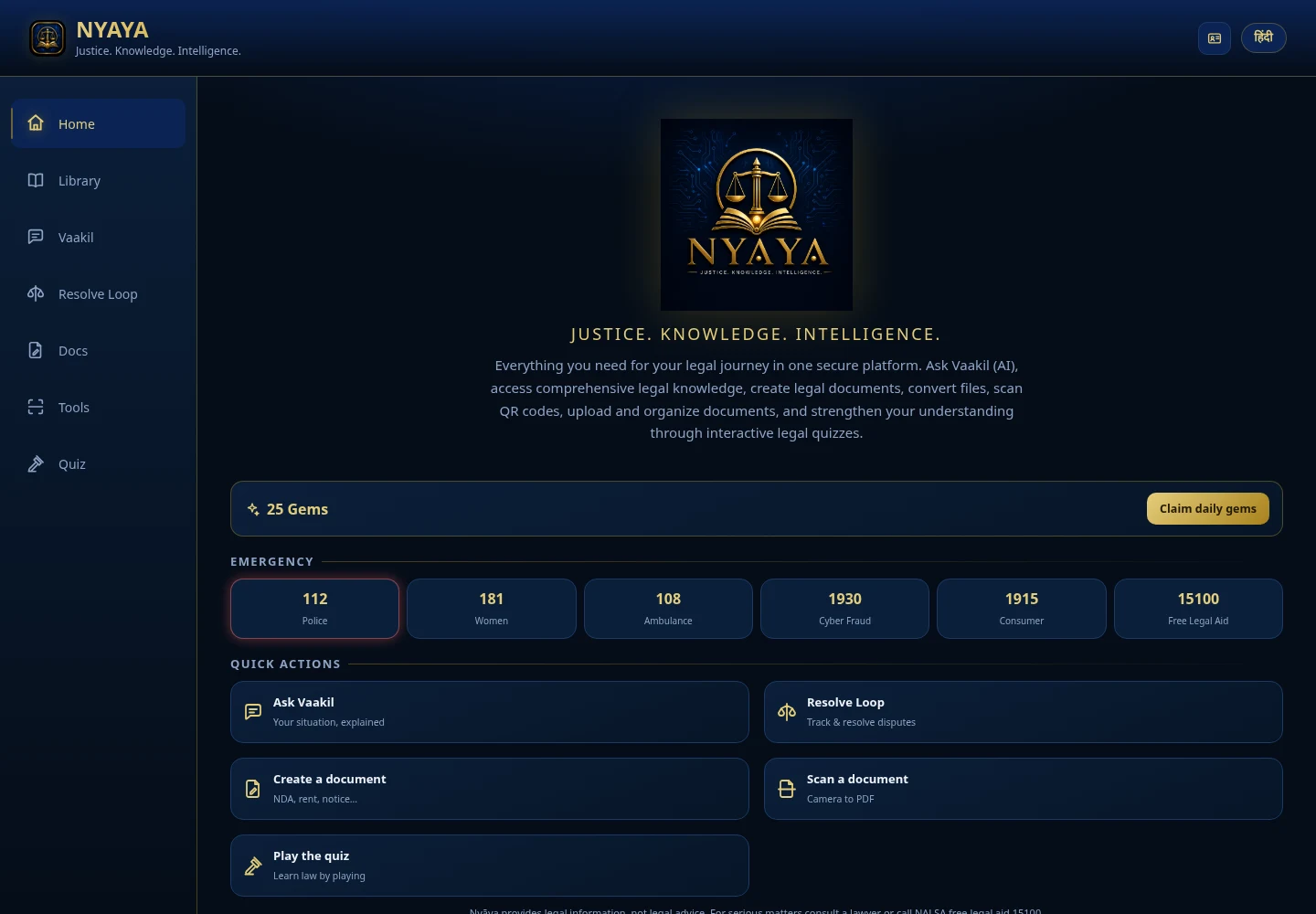Click the Vaakil chat icon in sidebar
The width and height of the screenshot is (1316, 914).
[36, 237]
